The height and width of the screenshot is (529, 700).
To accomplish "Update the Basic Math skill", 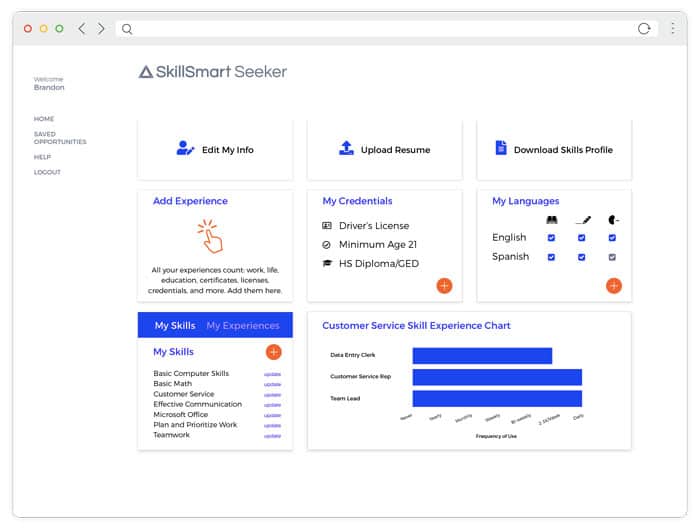I will [x=272, y=385].
